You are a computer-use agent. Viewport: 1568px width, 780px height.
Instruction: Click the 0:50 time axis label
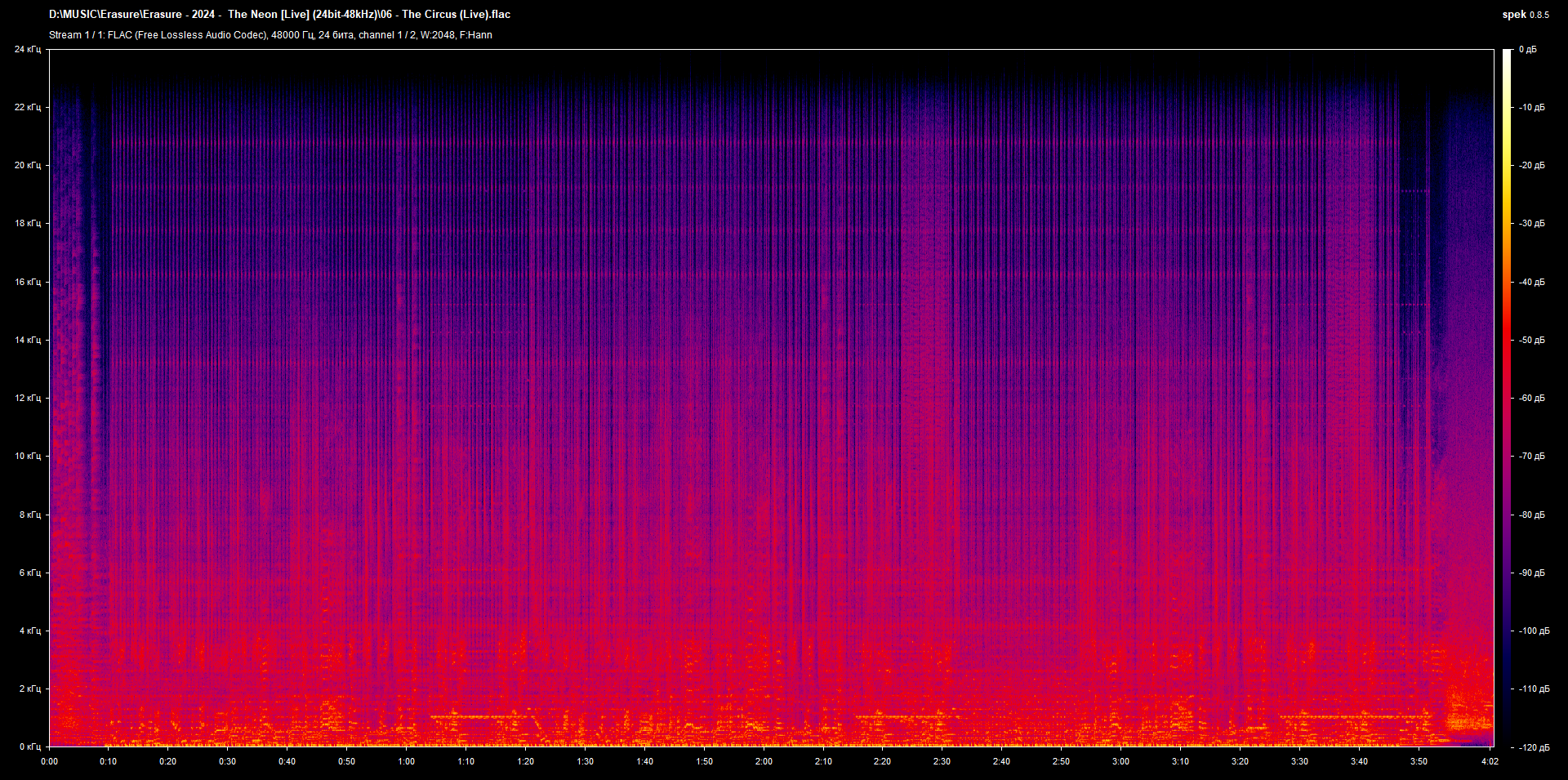(x=346, y=762)
